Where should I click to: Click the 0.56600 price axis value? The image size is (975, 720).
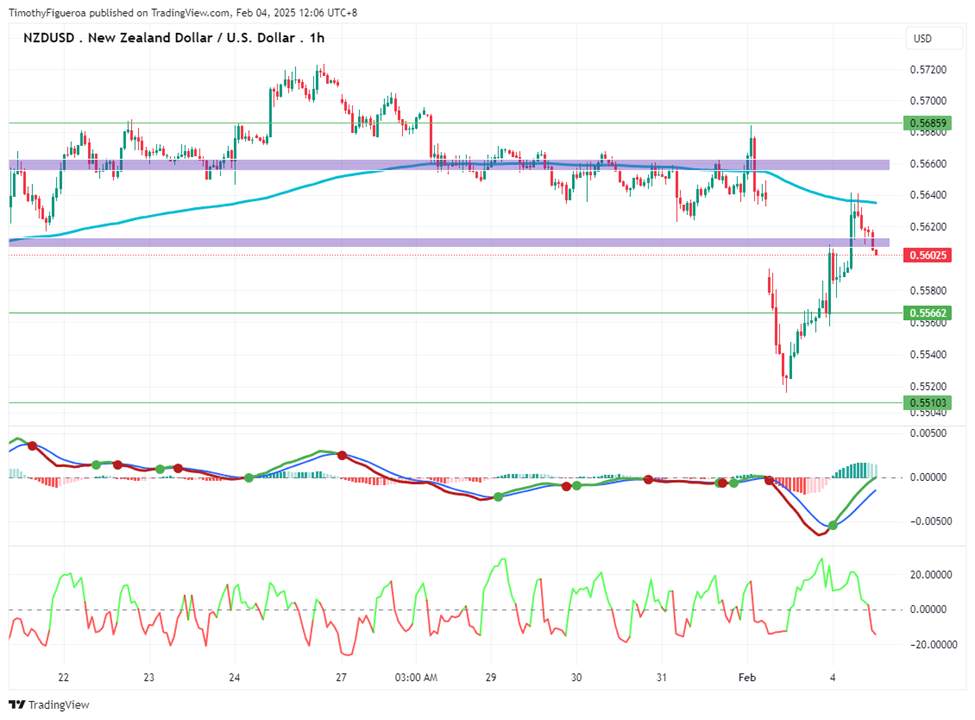pyautogui.click(x=928, y=164)
